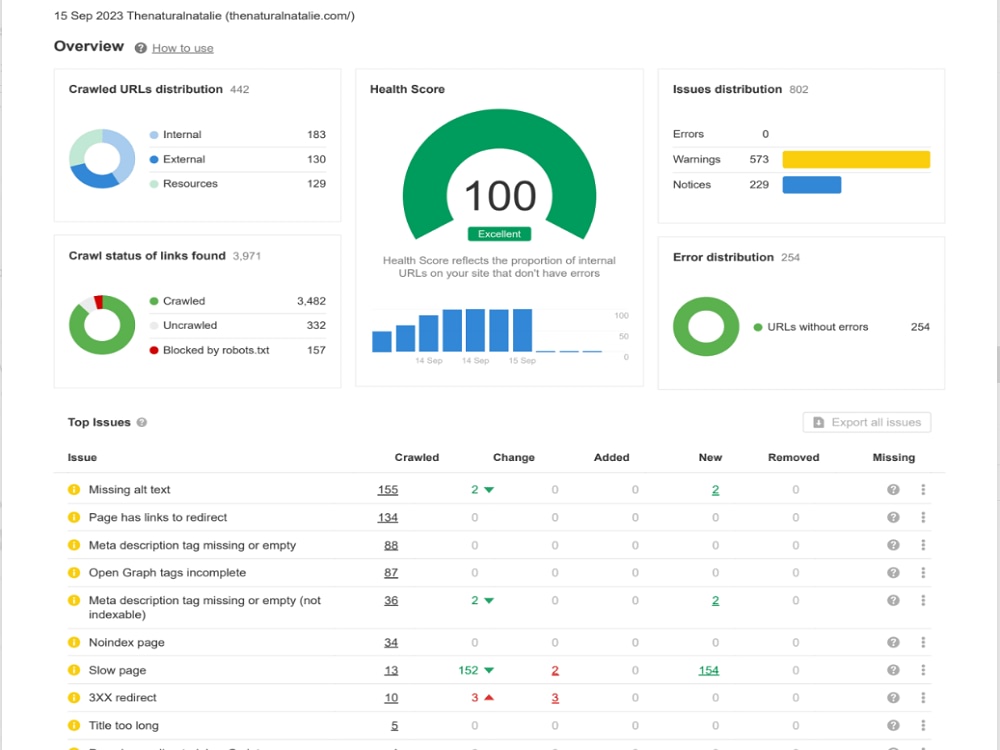Open crawled count 88 link
Viewport: 1000px width, 750px height.
391,545
